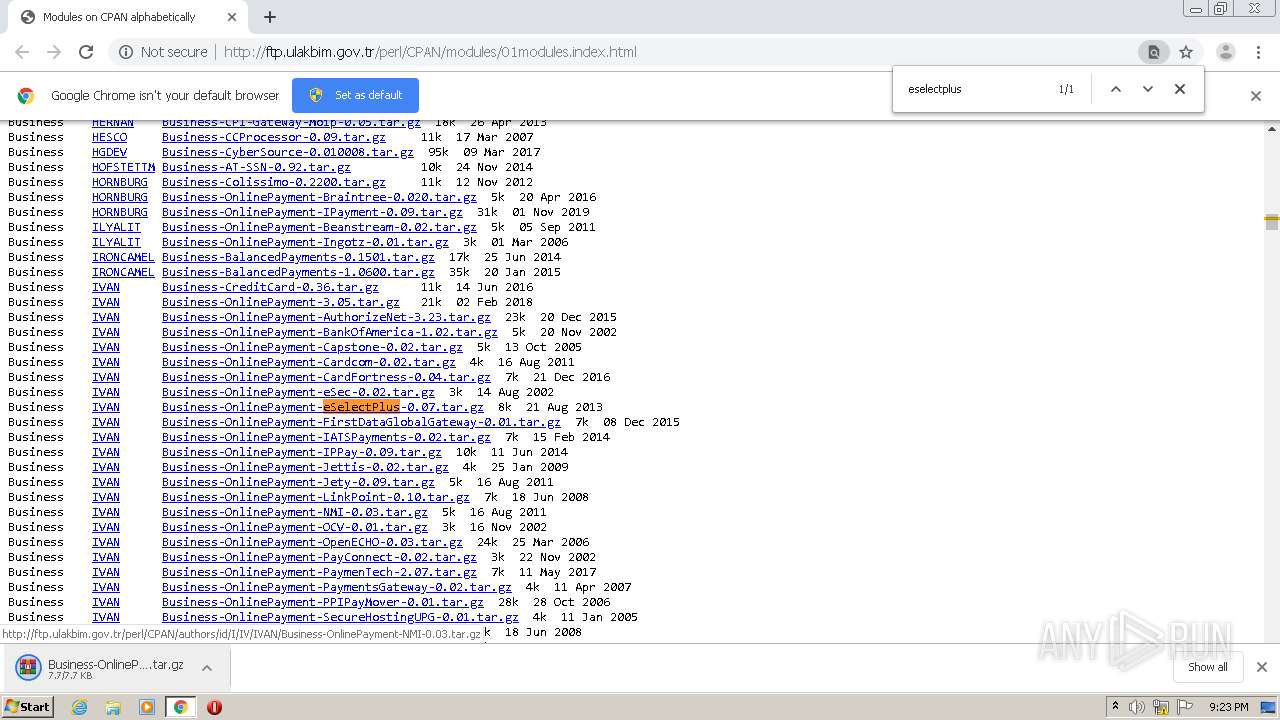1280x720 pixels.
Task: Open the volume tray icon
Action: point(1137,707)
